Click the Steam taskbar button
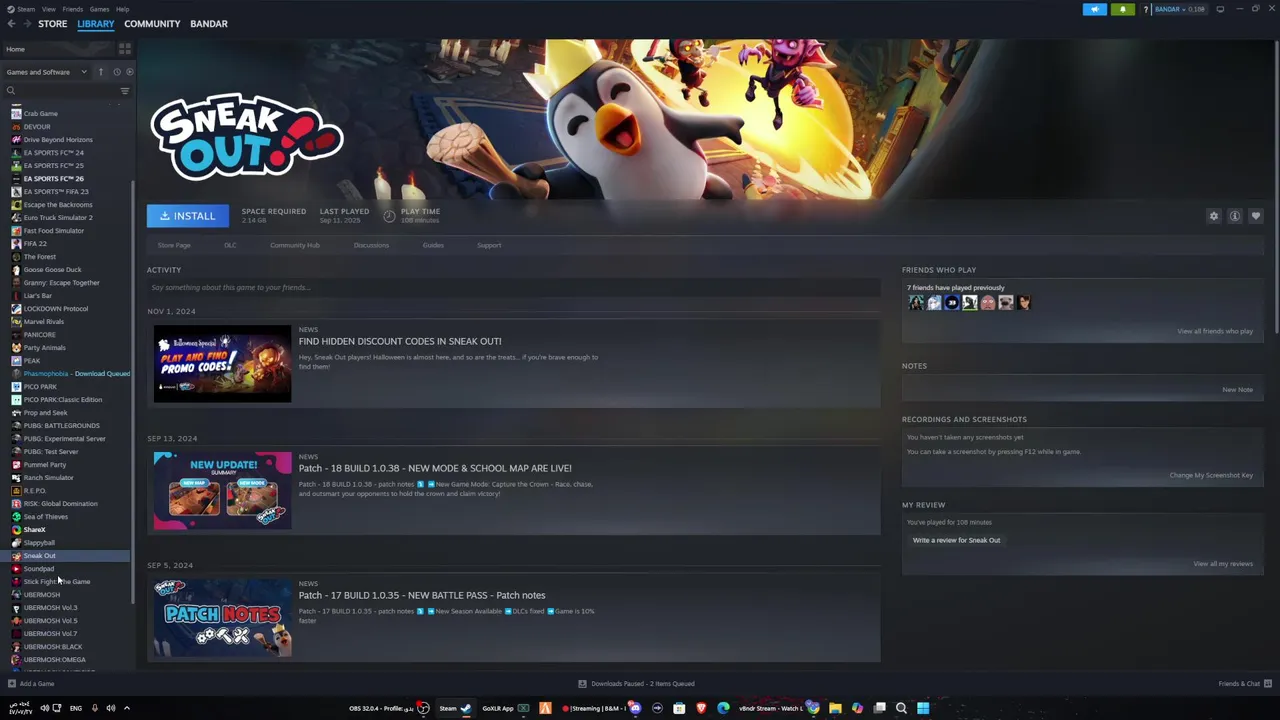Image resolution: width=1280 pixels, height=720 pixels. coord(455,708)
